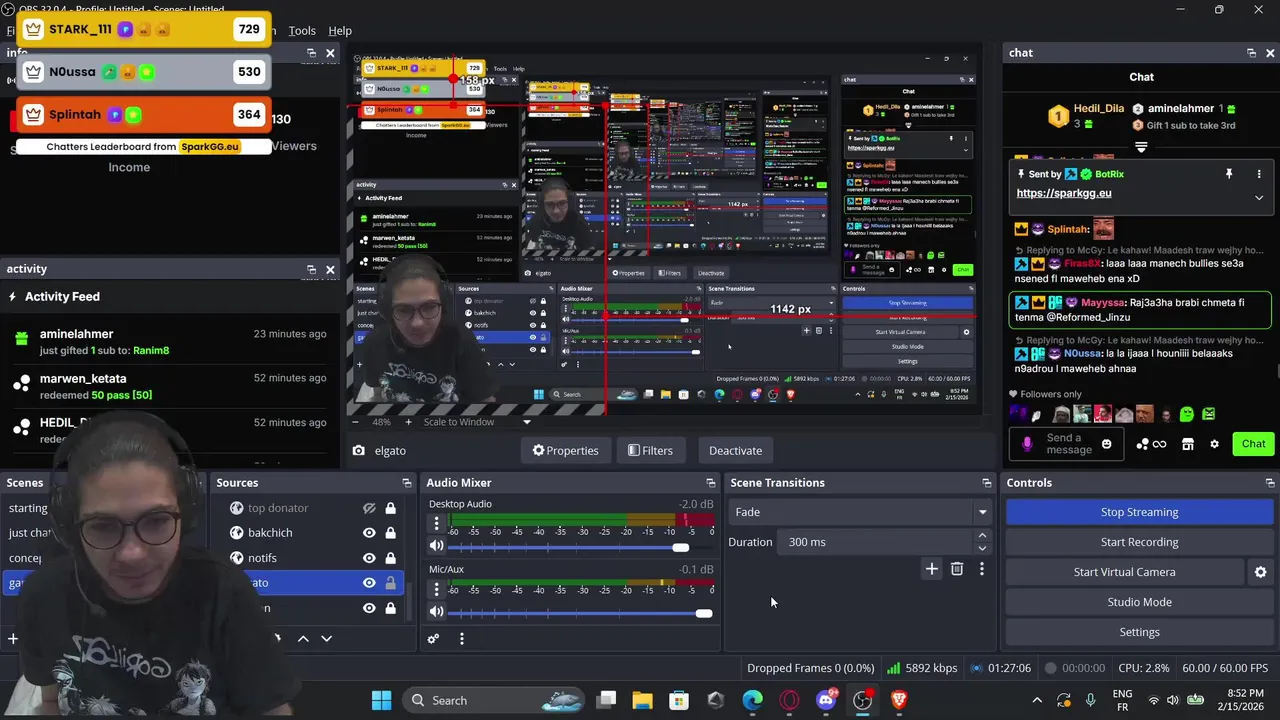1280x720 pixels.
Task: Open the Tools menu
Action: (302, 31)
